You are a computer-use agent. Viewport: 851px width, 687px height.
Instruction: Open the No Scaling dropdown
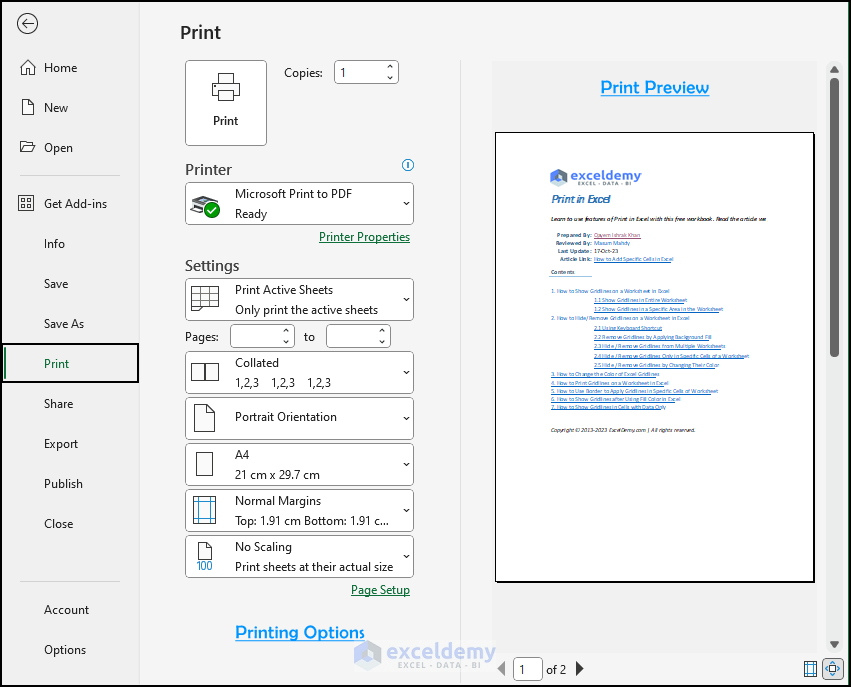406,557
